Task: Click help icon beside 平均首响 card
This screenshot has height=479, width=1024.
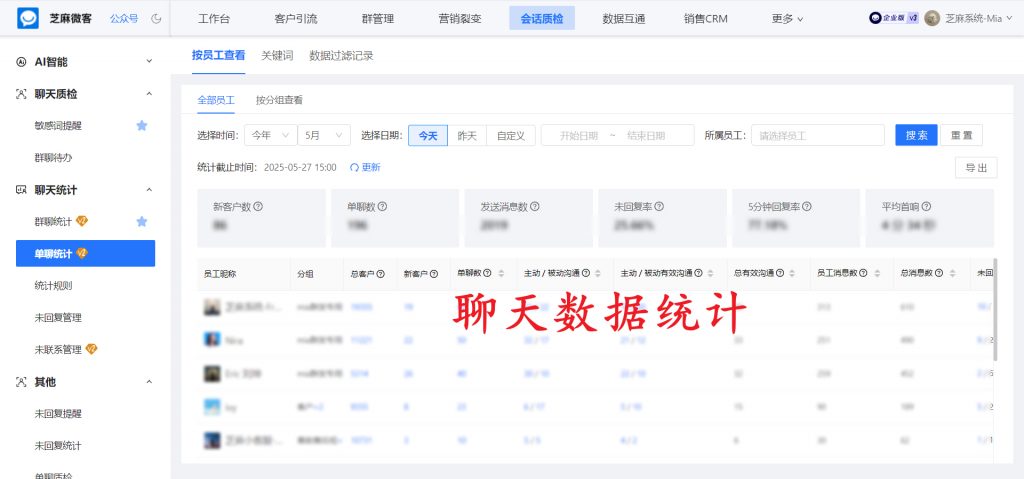Action: tap(927, 206)
